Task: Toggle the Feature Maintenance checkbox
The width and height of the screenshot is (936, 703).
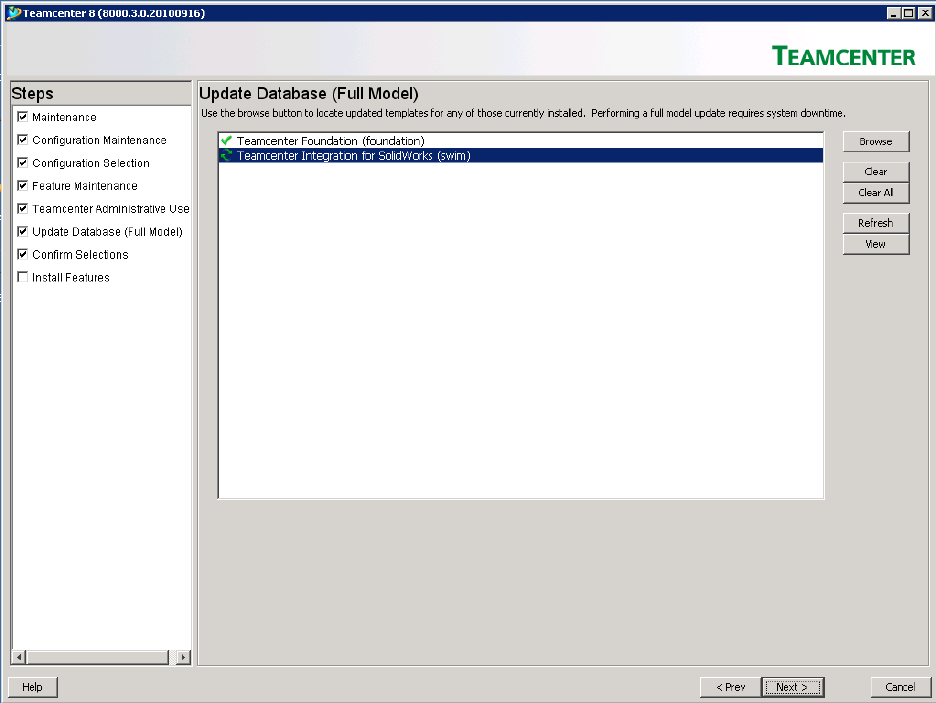Action: pos(23,186)
